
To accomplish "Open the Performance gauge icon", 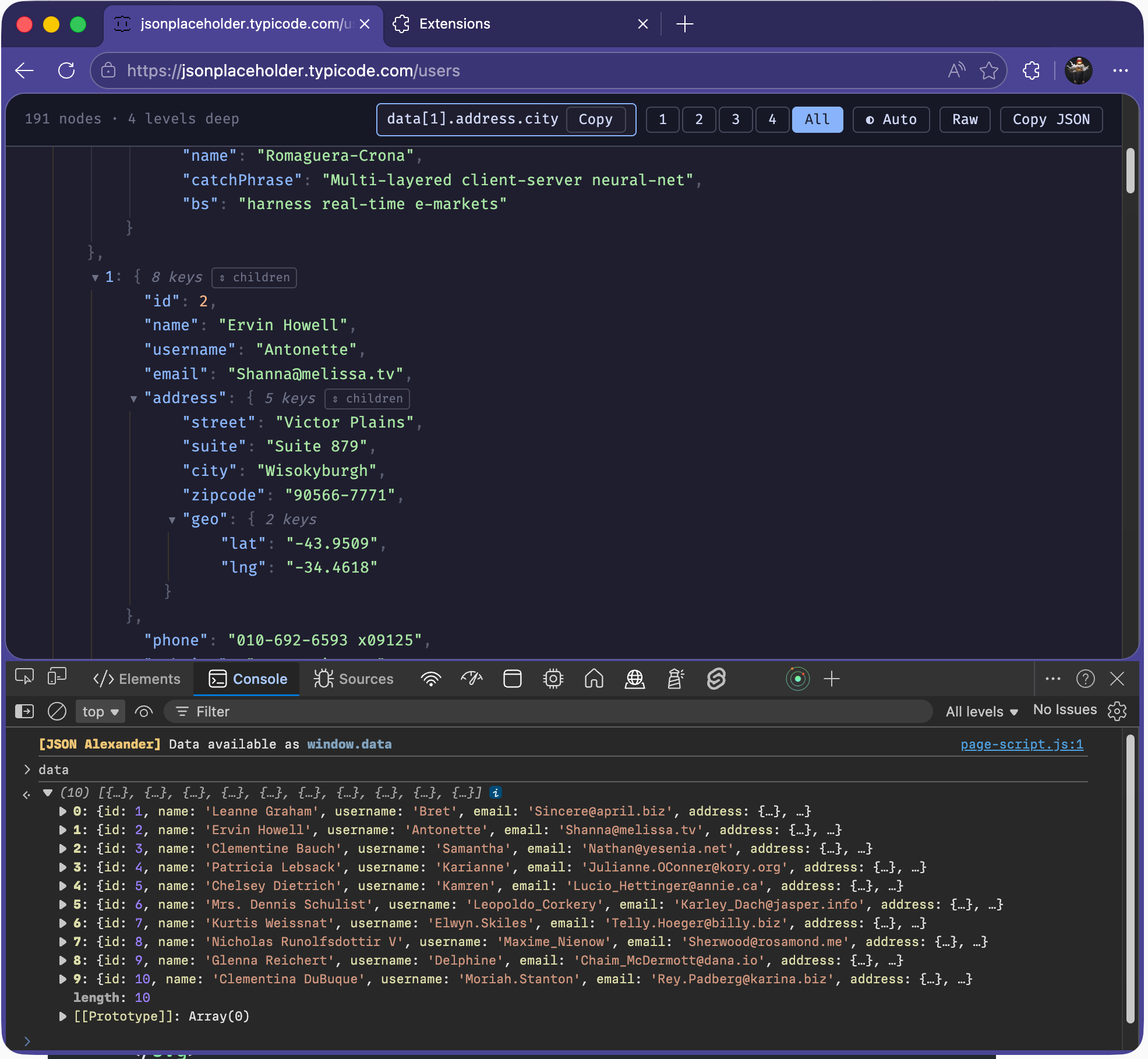I will tap(471, 679).
